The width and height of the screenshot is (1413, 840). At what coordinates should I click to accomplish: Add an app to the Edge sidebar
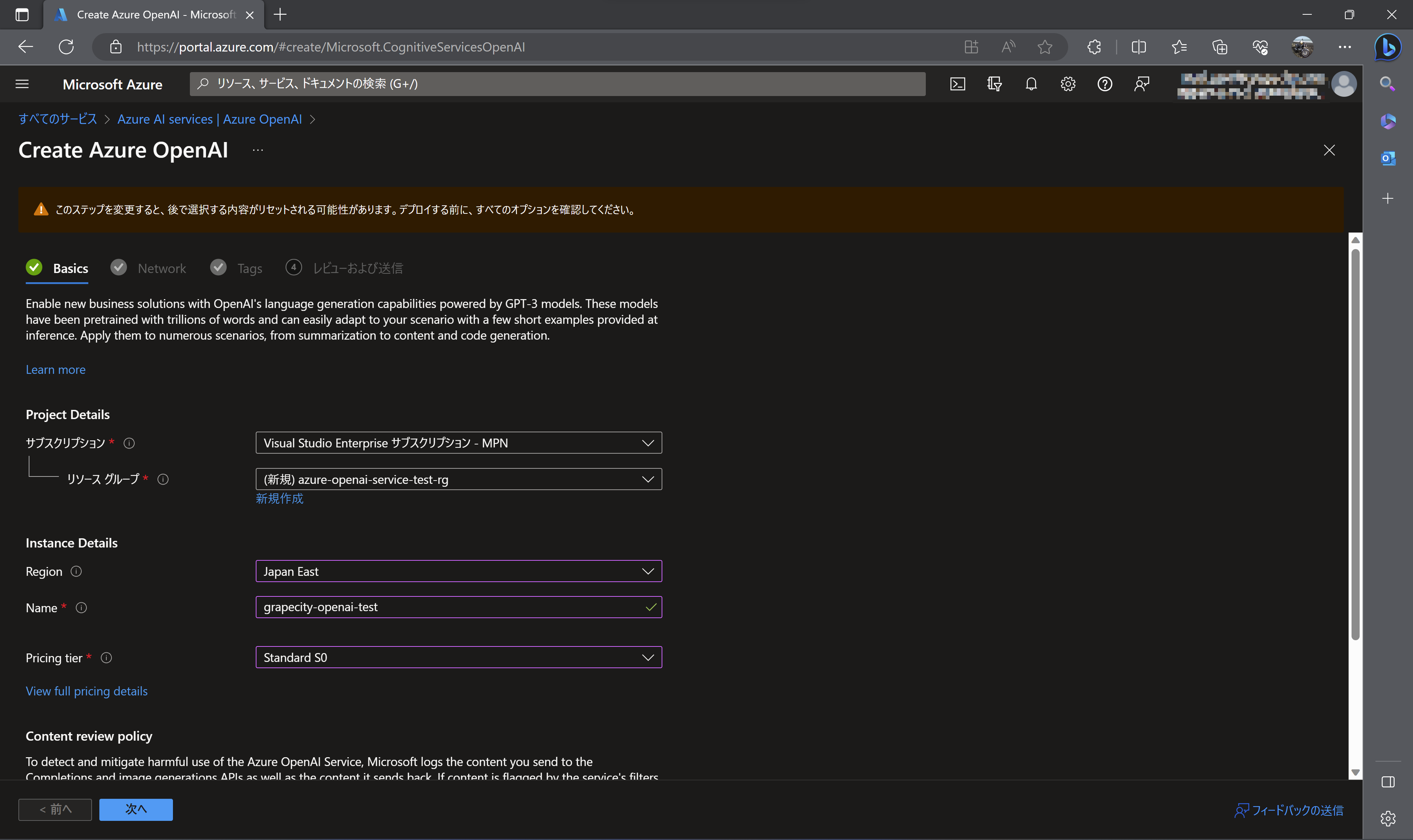pyautogui.click(x=1388, y=199)
